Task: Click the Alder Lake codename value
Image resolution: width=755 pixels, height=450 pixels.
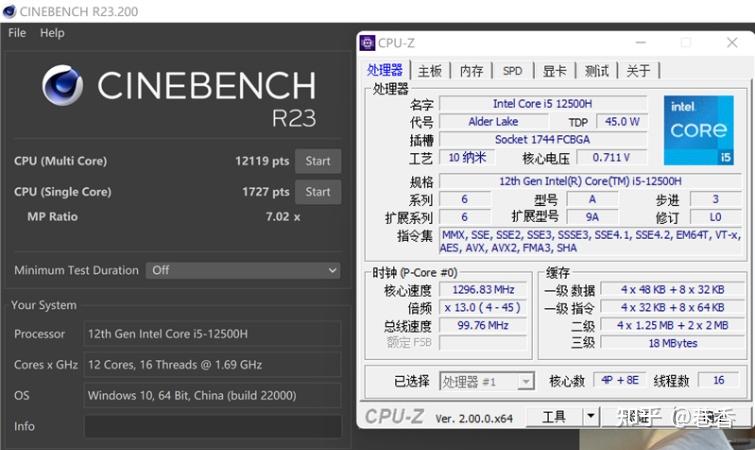Action: pos(493,122)
